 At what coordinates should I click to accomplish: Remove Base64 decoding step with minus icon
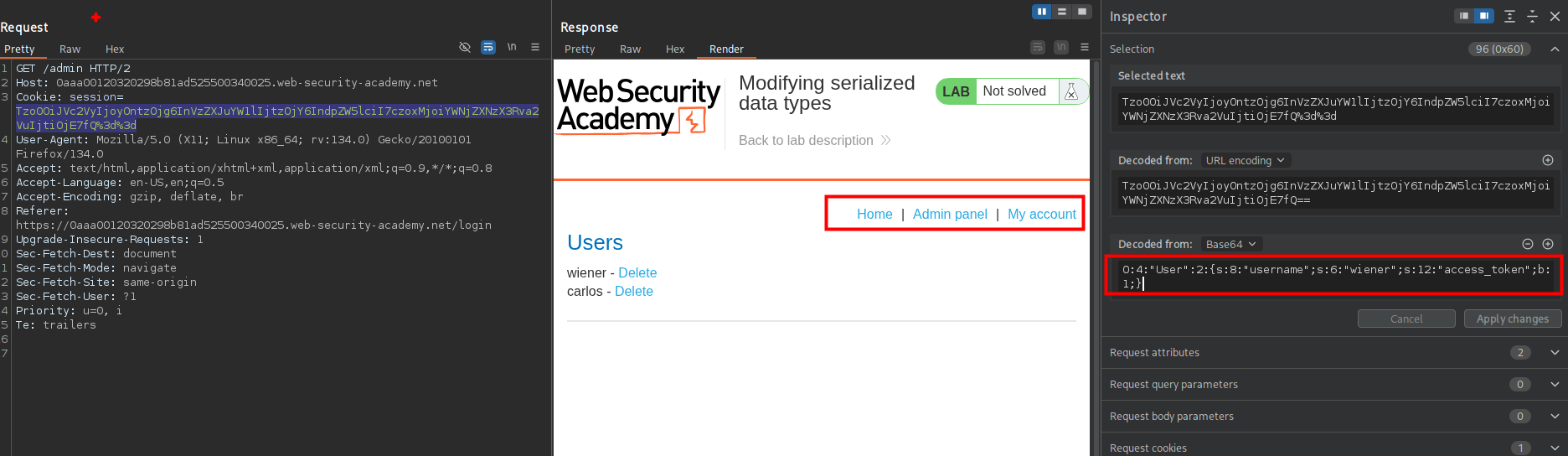pos(1528,244)
